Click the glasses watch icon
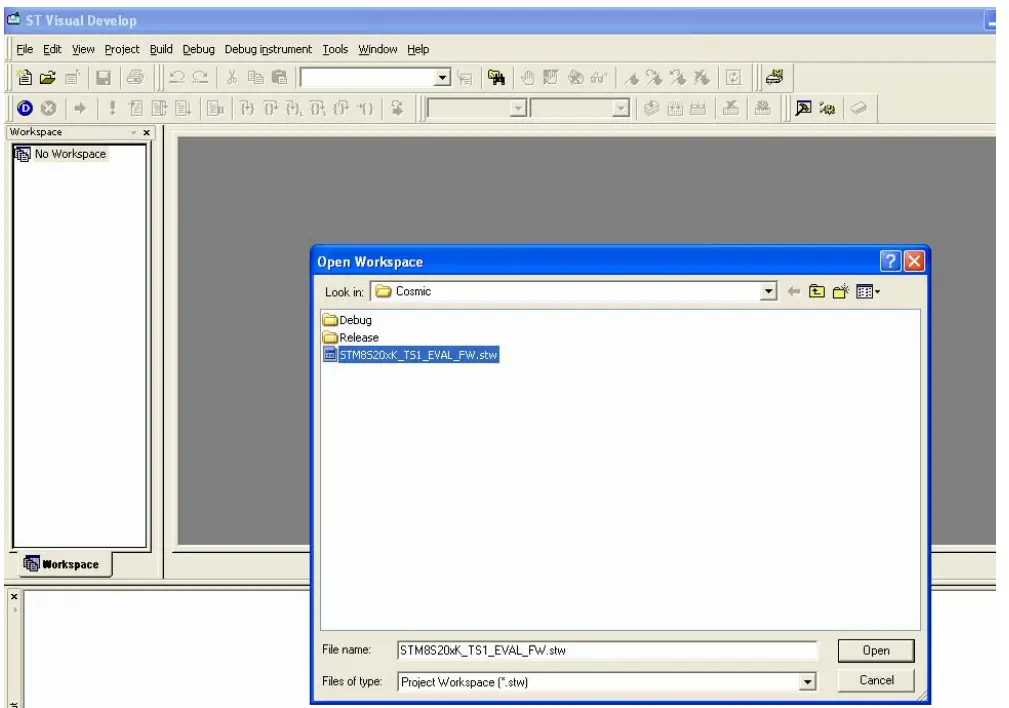Viewport: 1009px width, 708px height. [598, 78]
